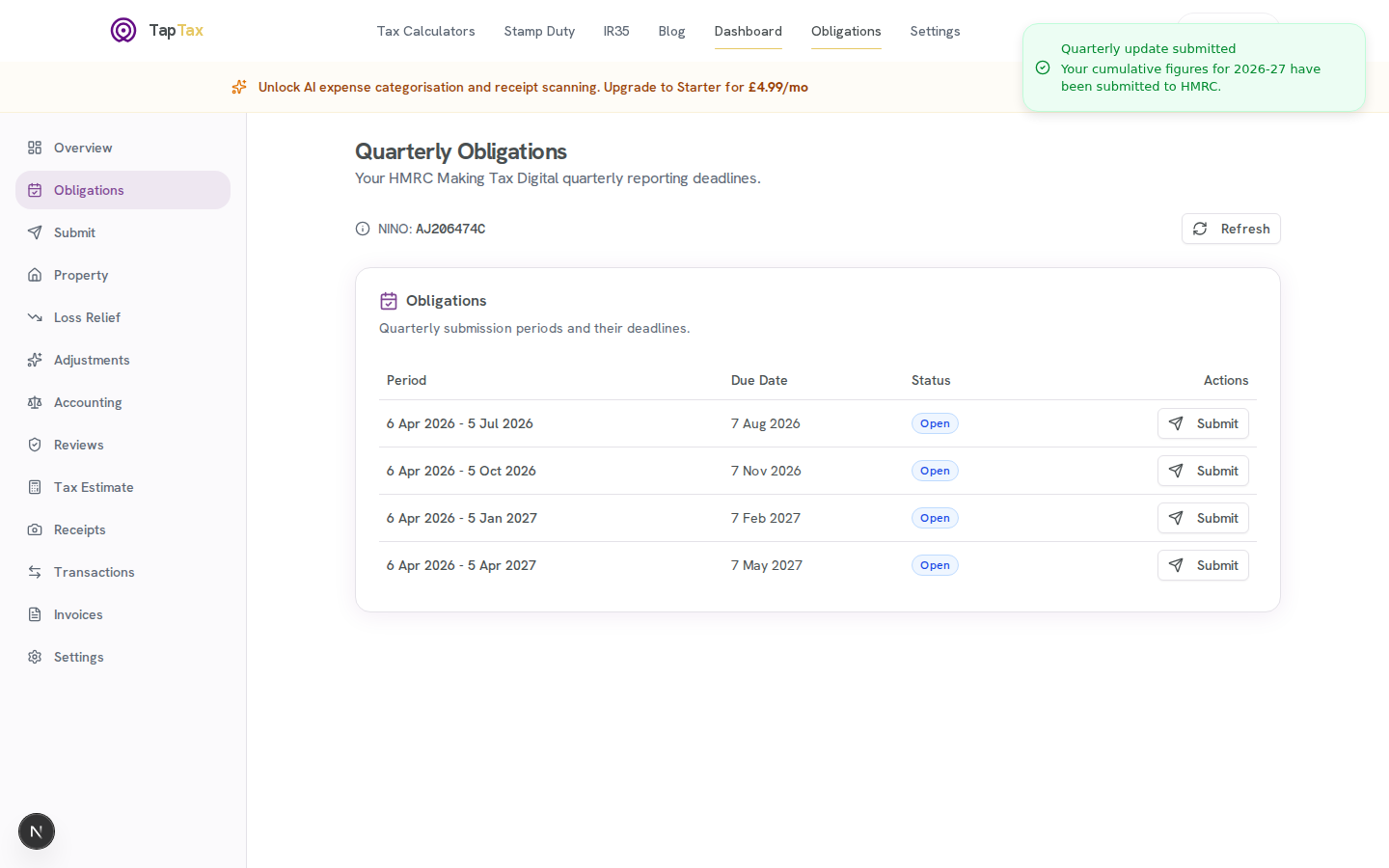Click the Receipts camera icon

(x=35, y=529)
